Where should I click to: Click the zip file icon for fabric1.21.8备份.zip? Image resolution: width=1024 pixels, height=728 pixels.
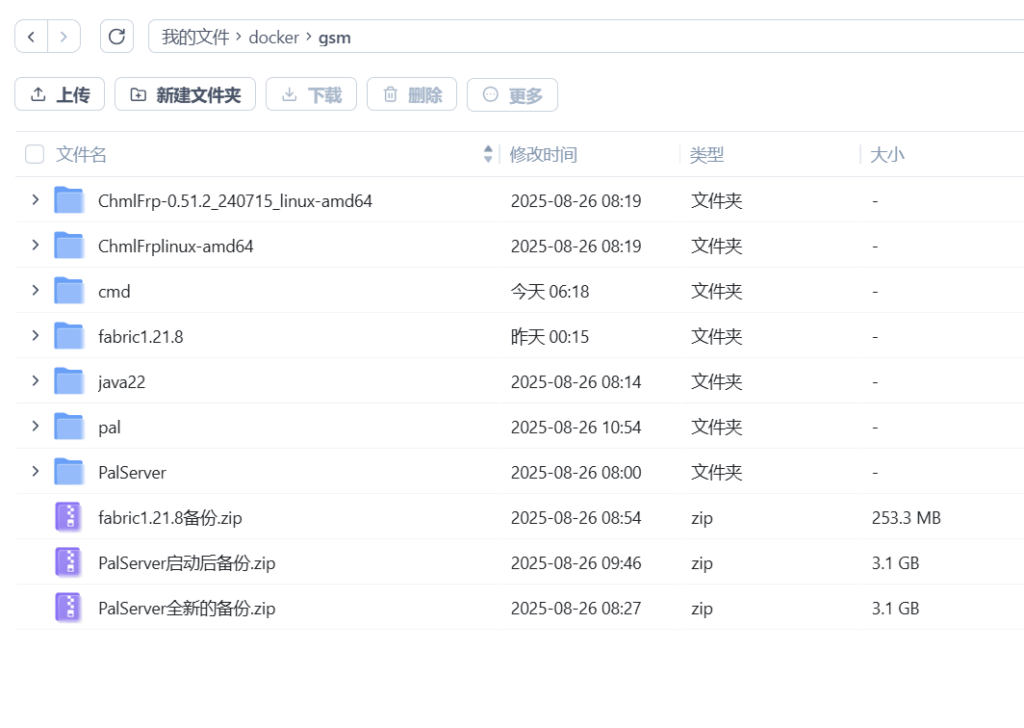tap(67, 517)
